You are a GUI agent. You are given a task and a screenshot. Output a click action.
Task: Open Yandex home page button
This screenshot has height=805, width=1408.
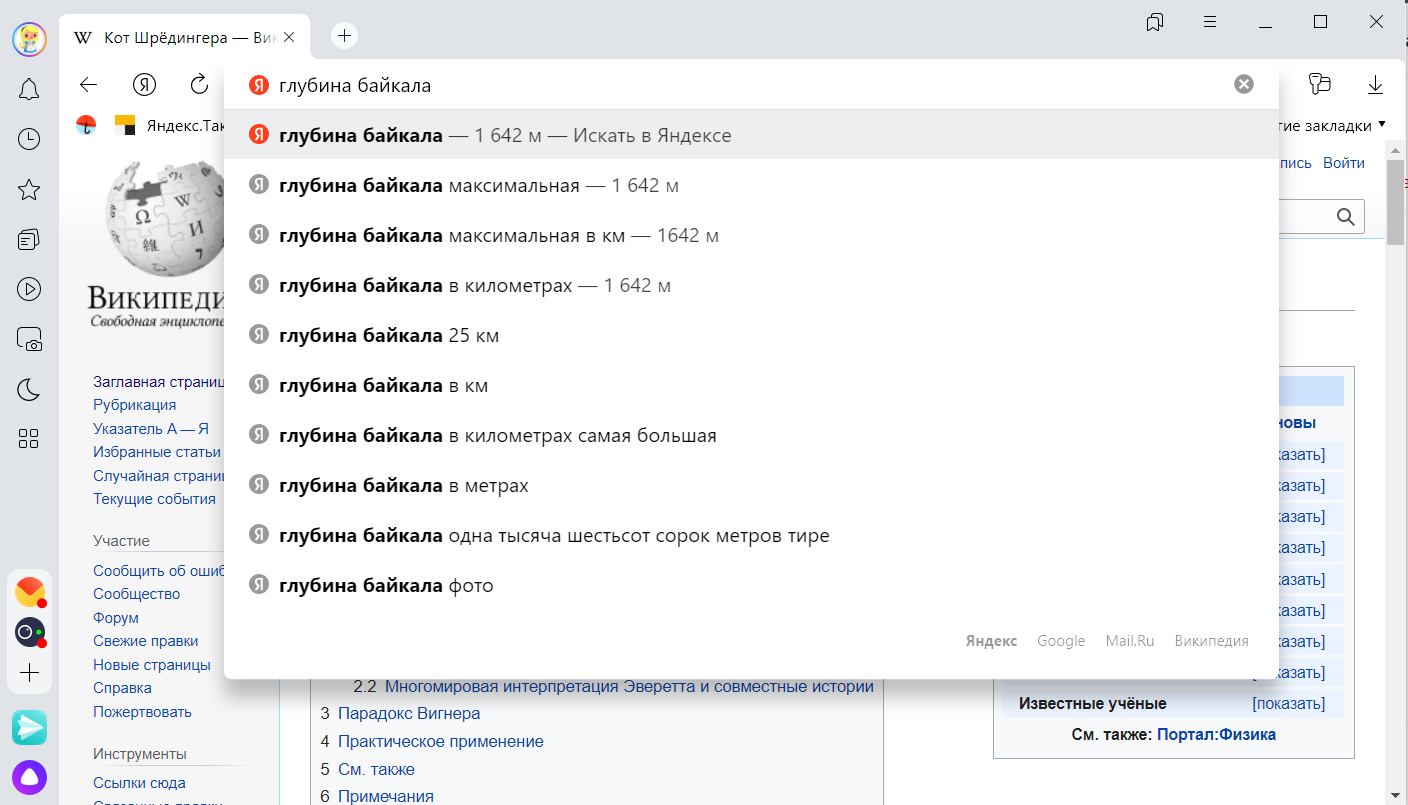(145, 85)
